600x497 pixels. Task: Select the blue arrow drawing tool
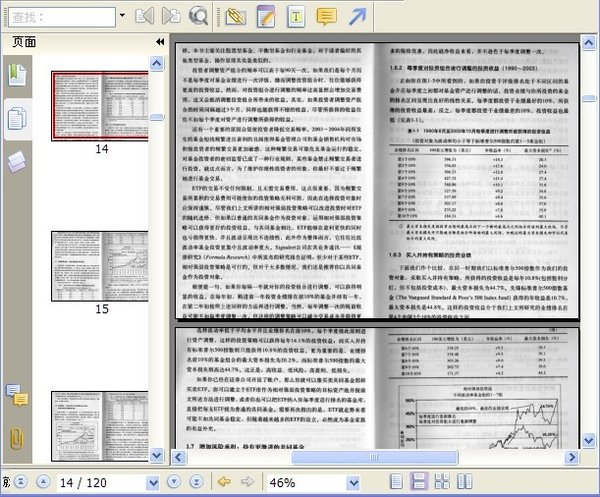pyautogui.click(x=357, y=16)
